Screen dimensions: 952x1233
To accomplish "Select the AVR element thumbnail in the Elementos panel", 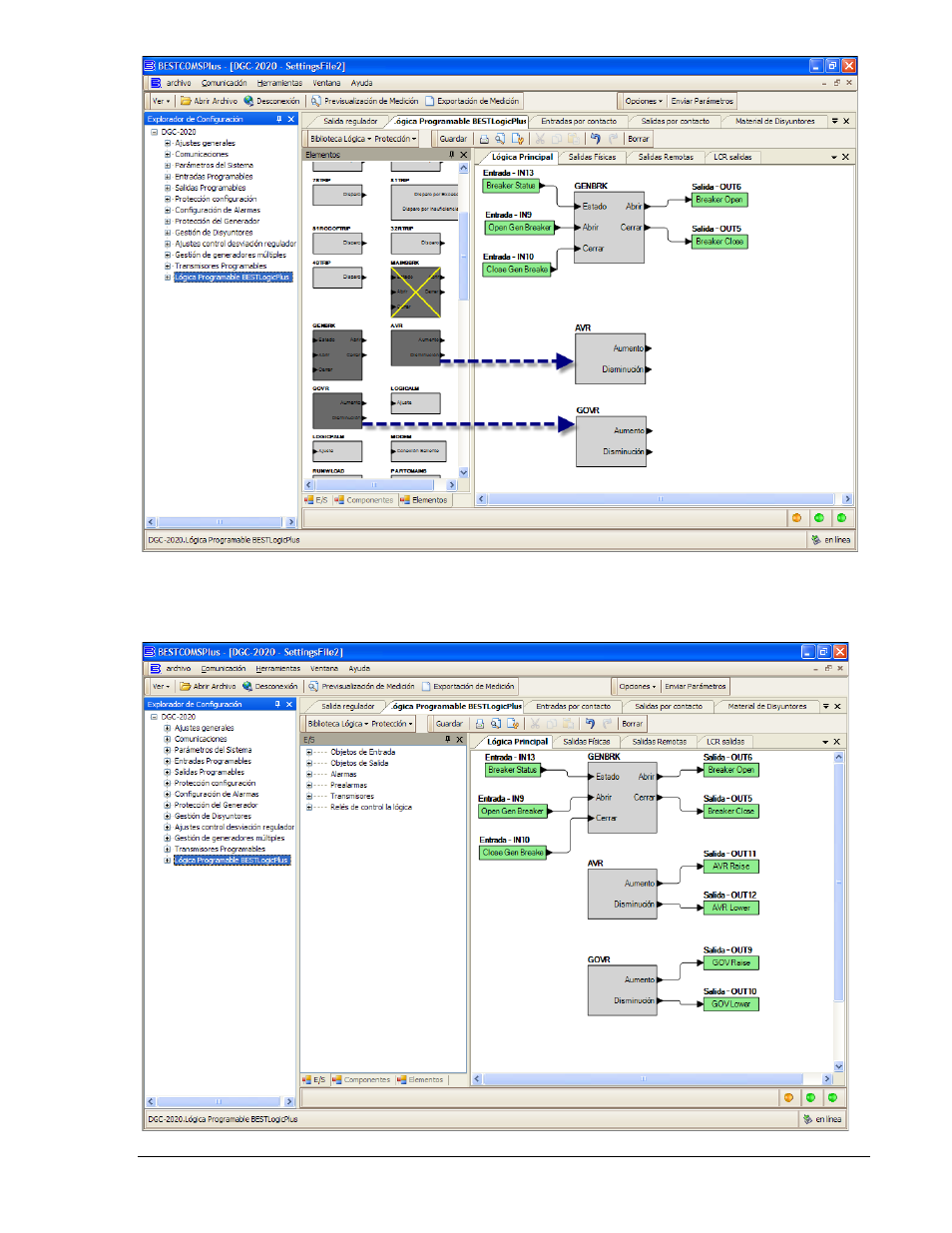I will pyautogui.click(x=415, y=348).
